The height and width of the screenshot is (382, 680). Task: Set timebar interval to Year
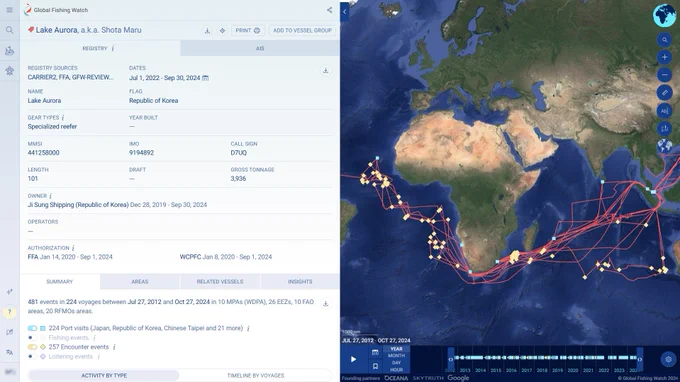pos(396,349)
